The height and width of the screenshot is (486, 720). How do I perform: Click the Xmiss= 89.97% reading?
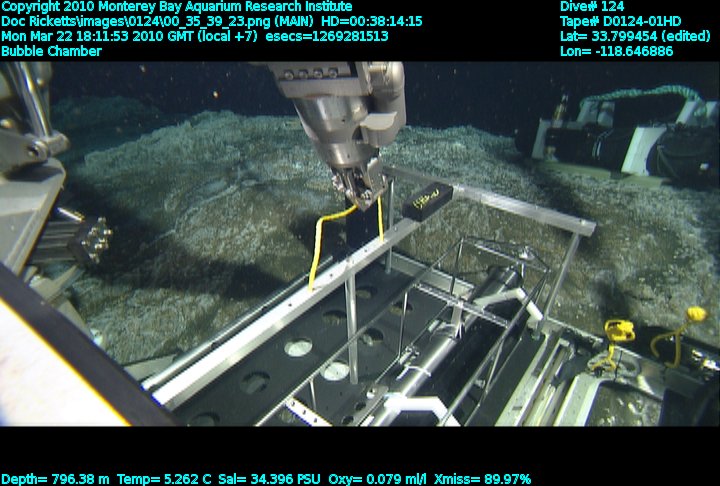(x=482, y=479)
